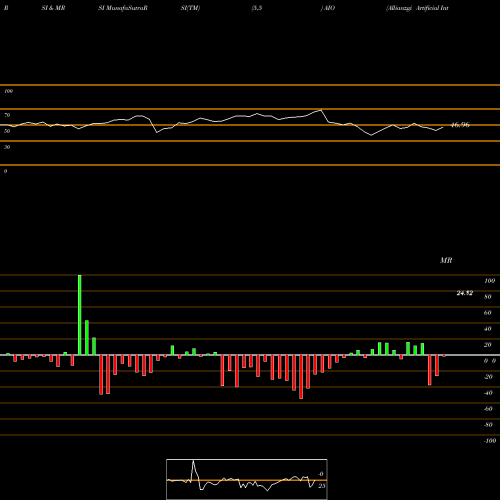This screenshot has width=500, height=500.
Task: Click the lowest red MR histogram bar
Action: pos(301,377)
